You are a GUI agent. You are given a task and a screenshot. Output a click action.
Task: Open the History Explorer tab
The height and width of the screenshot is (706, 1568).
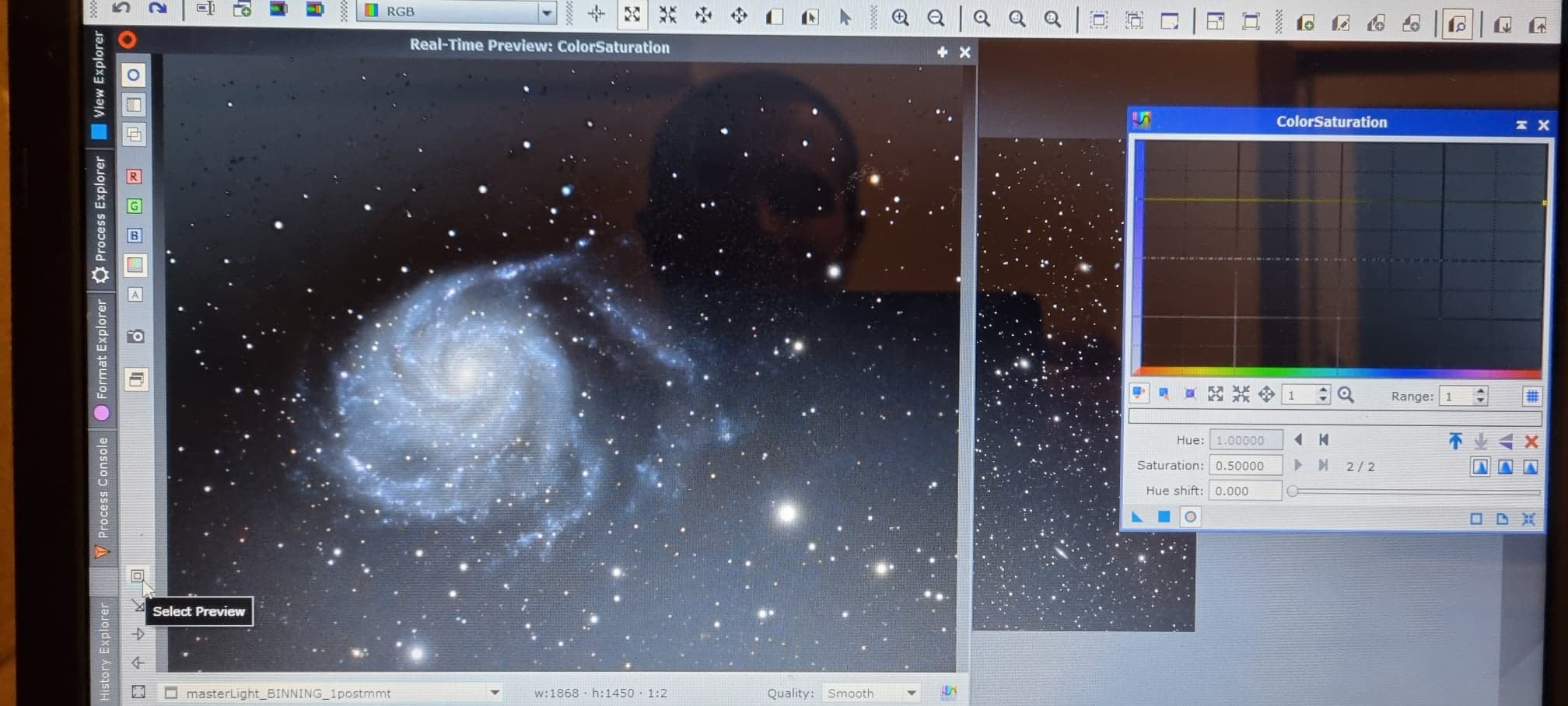(x=104, y=652)
